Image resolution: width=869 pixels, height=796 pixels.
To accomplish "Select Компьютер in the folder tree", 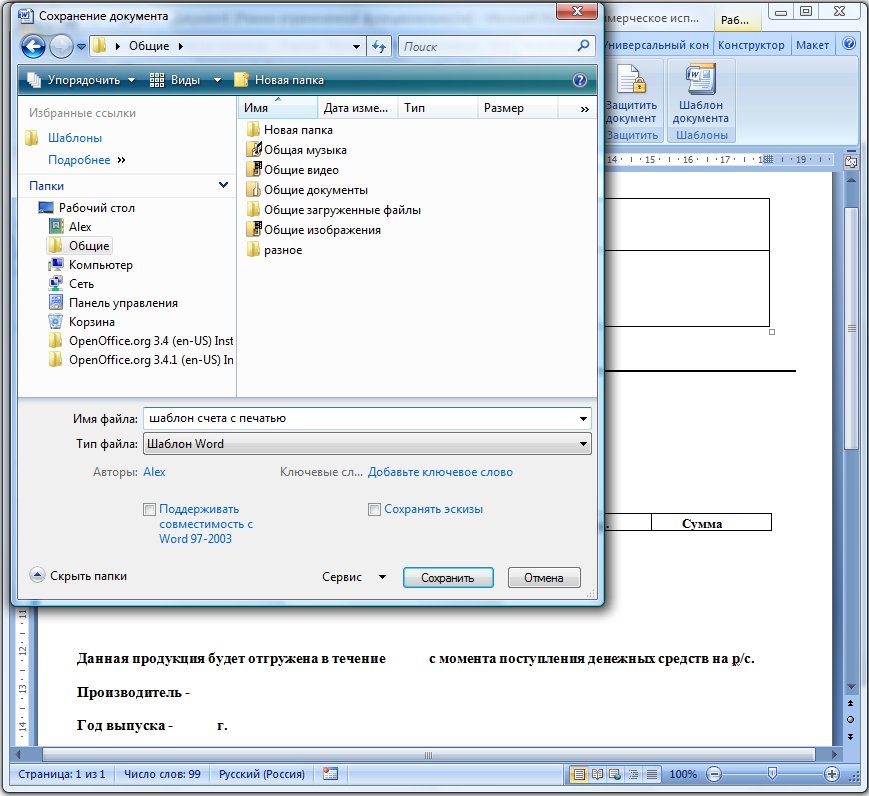I will [x=91, y=265].
